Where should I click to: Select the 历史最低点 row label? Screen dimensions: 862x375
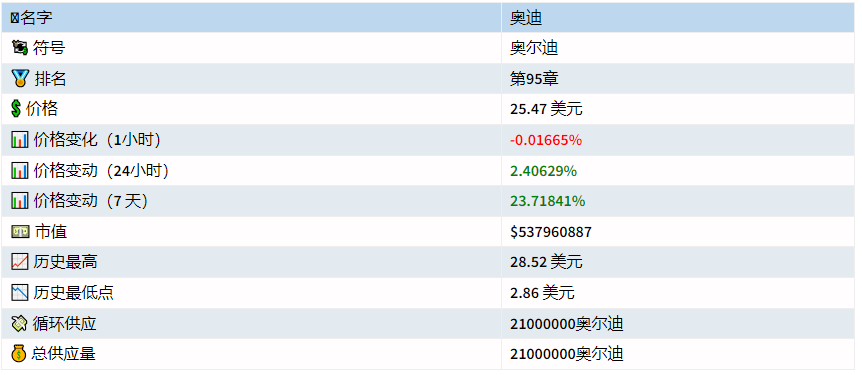73,293
